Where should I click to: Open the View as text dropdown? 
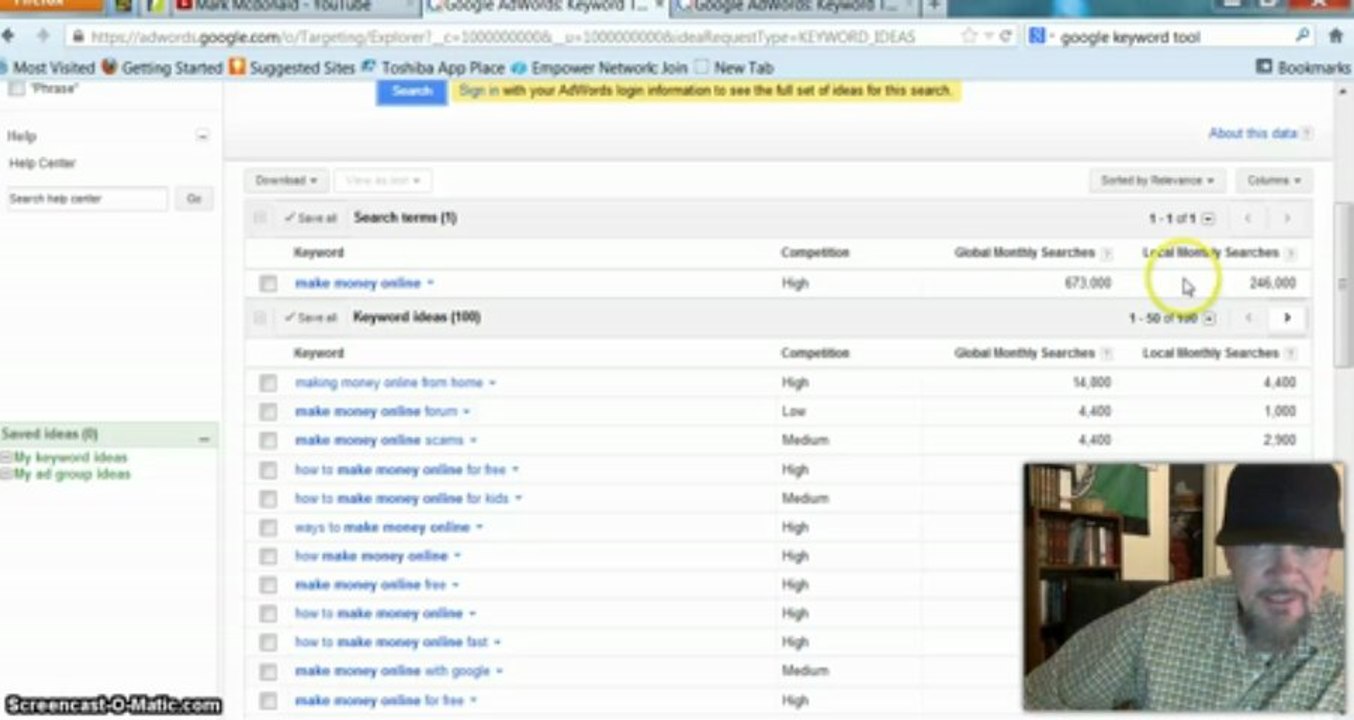pyautogui.click(x=383, y=181)
